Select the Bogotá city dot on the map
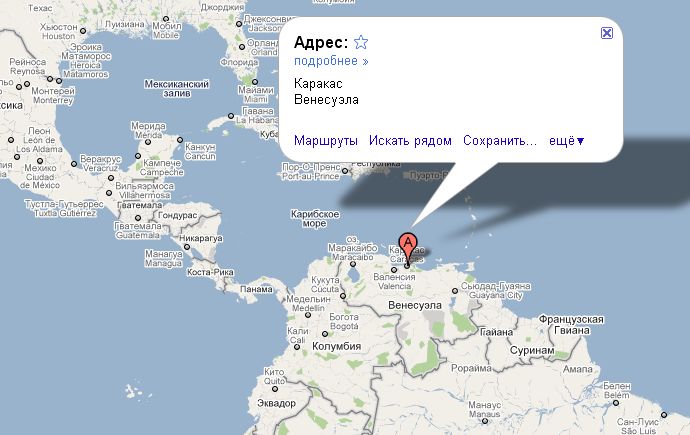 tap(325, 334)
